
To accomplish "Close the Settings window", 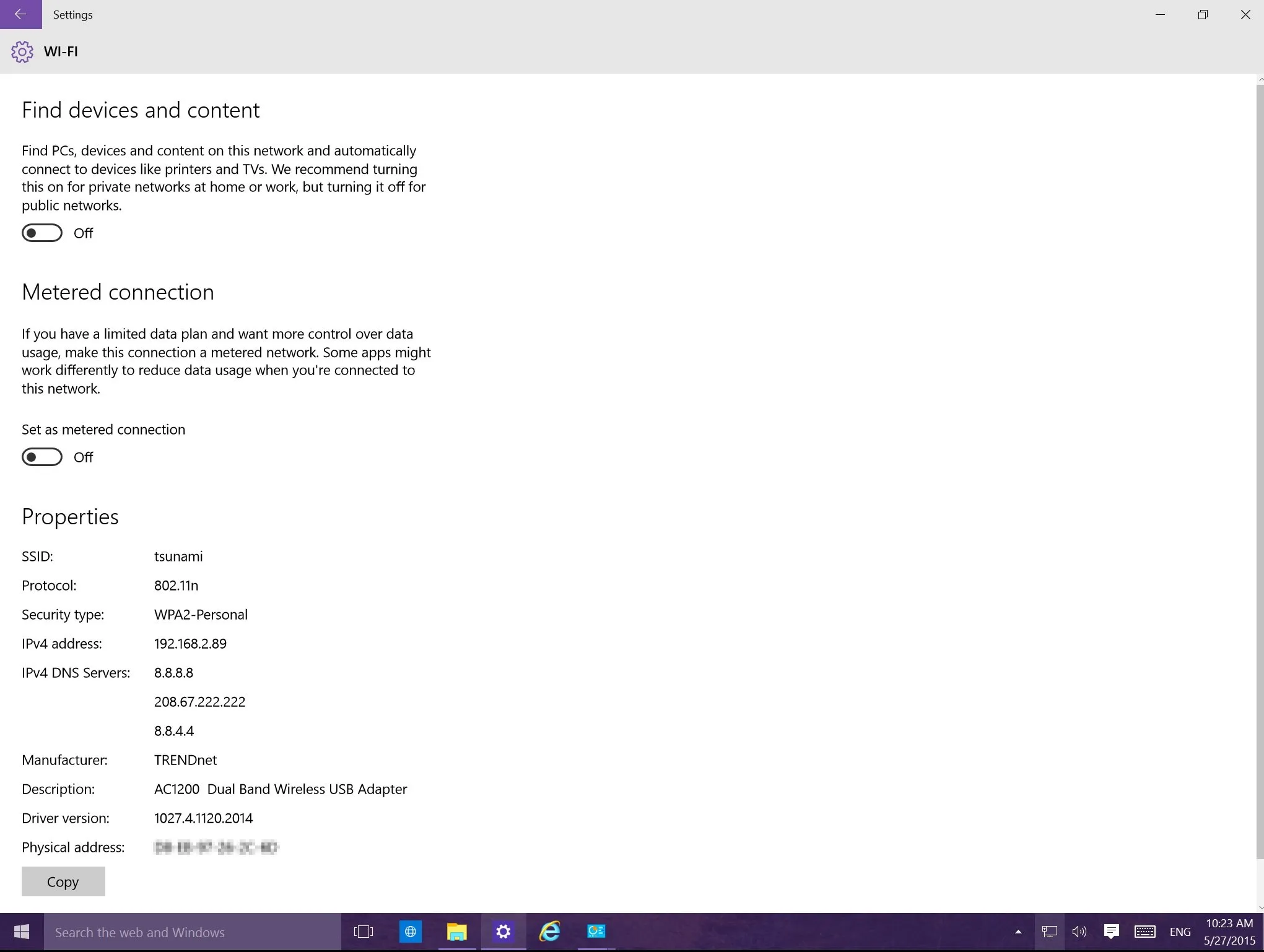I will [x=1245, y=14].
